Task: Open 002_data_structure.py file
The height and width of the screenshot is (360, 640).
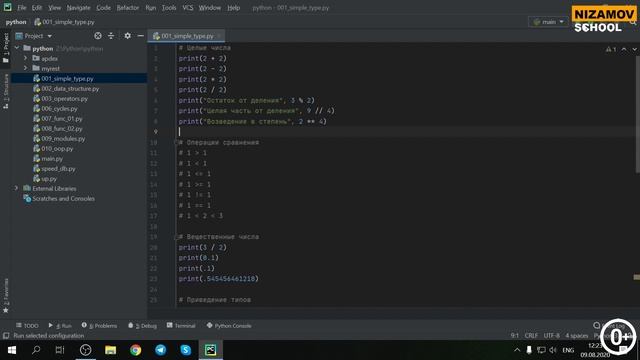Action: click(70, 89)
